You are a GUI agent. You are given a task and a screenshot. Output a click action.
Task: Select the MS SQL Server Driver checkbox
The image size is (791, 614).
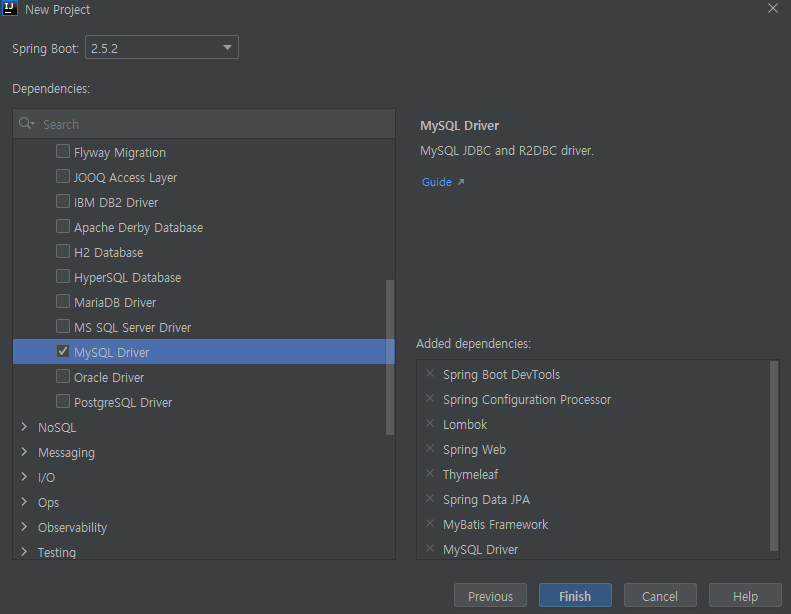63,326
